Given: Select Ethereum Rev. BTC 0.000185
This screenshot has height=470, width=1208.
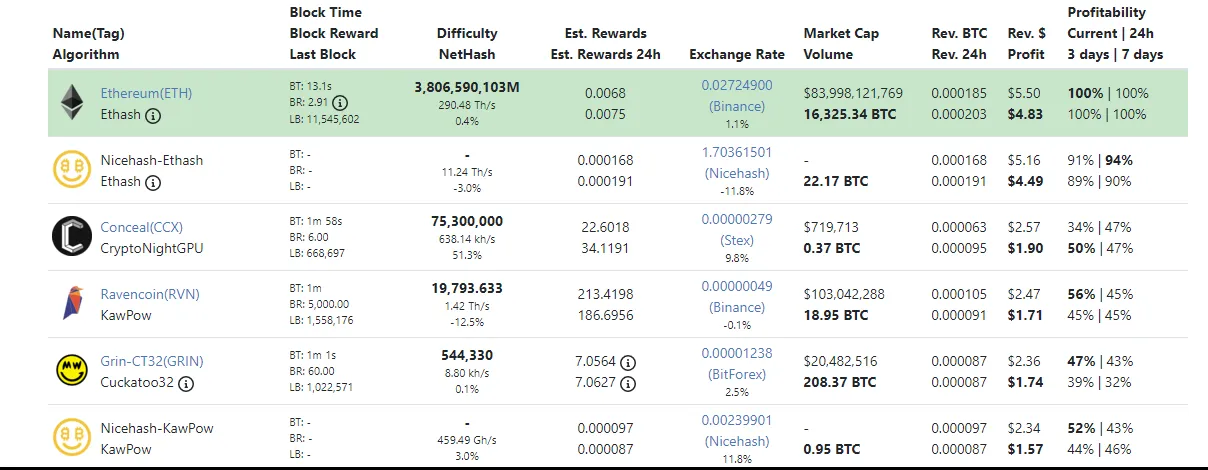Looking at the screenshot, I should (959, 93).
